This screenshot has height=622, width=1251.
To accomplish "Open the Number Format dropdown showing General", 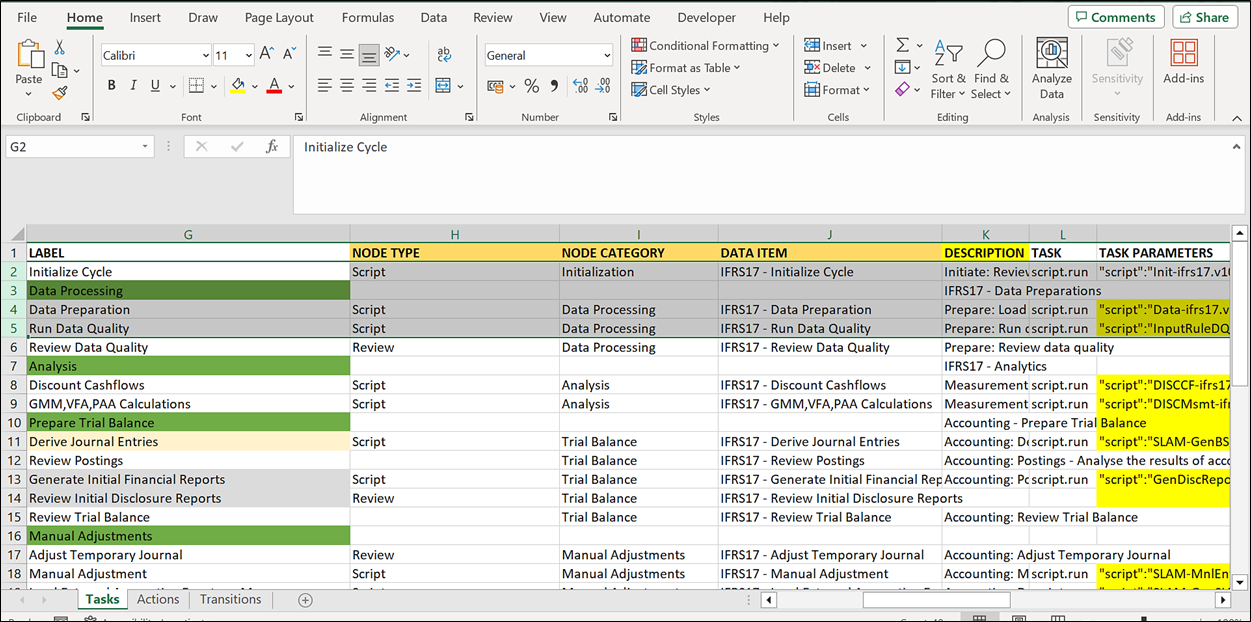I will [x=548, y=54].
